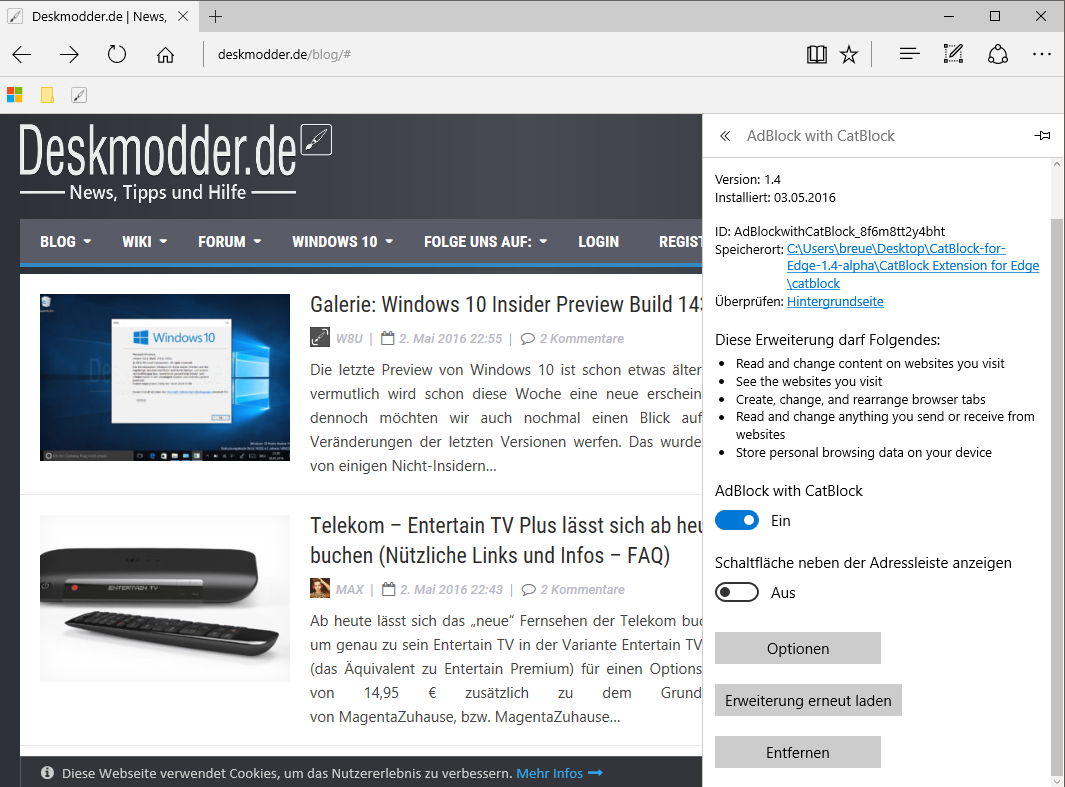
Task: Switch to the Deskmodder.de tab
Action: 99,16
